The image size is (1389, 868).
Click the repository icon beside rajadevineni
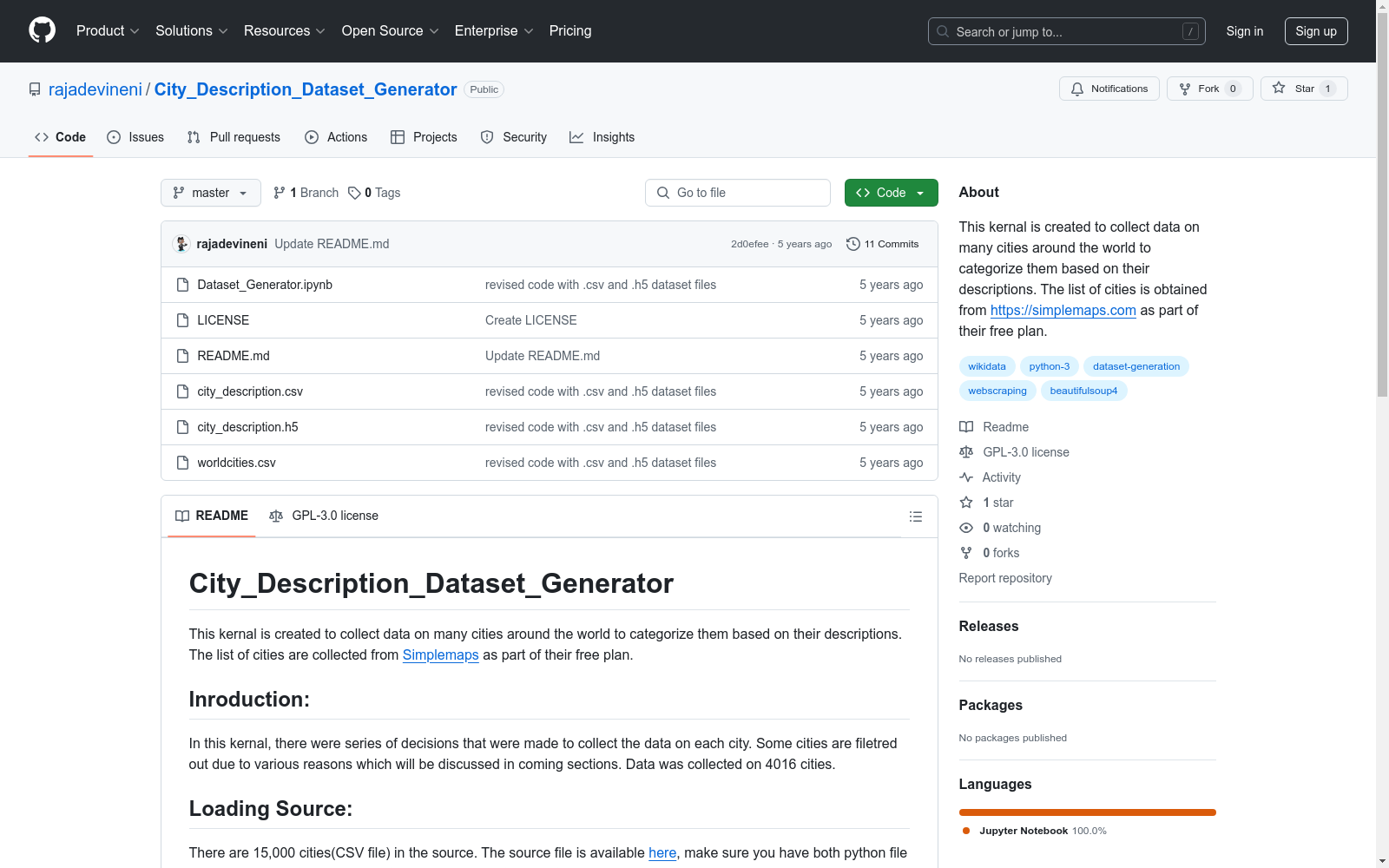35,89
